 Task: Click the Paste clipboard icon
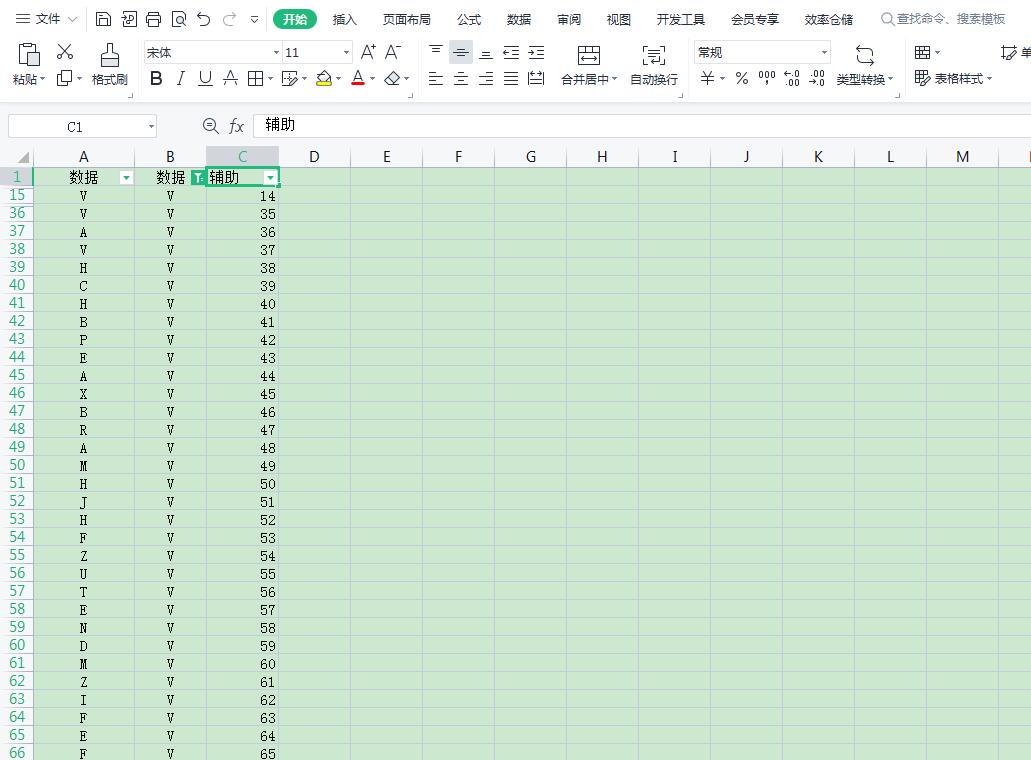click(28, 55)
